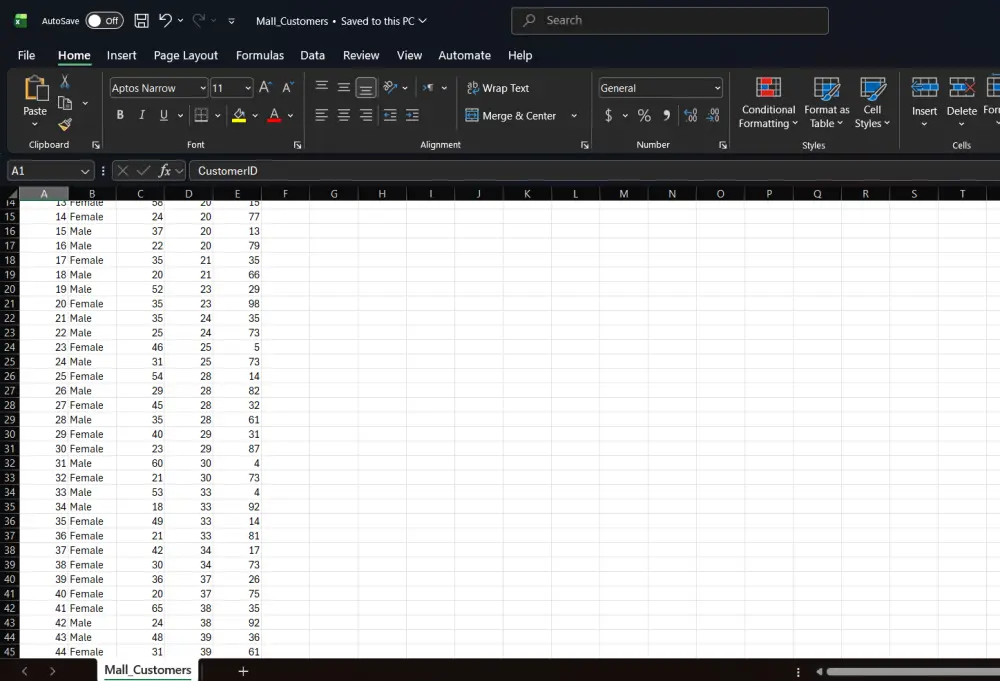Open the File menu
The width and height of the screenshot is (1000, 681).
[26, 55]
